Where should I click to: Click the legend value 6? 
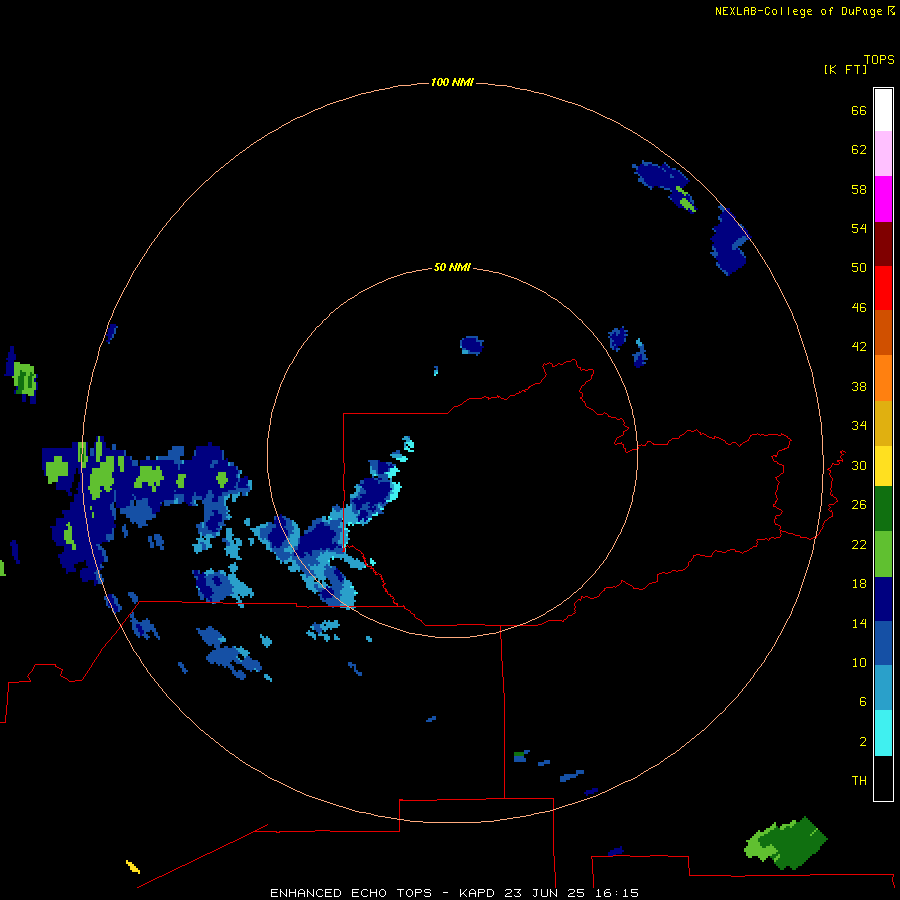(x=862, y=702)
